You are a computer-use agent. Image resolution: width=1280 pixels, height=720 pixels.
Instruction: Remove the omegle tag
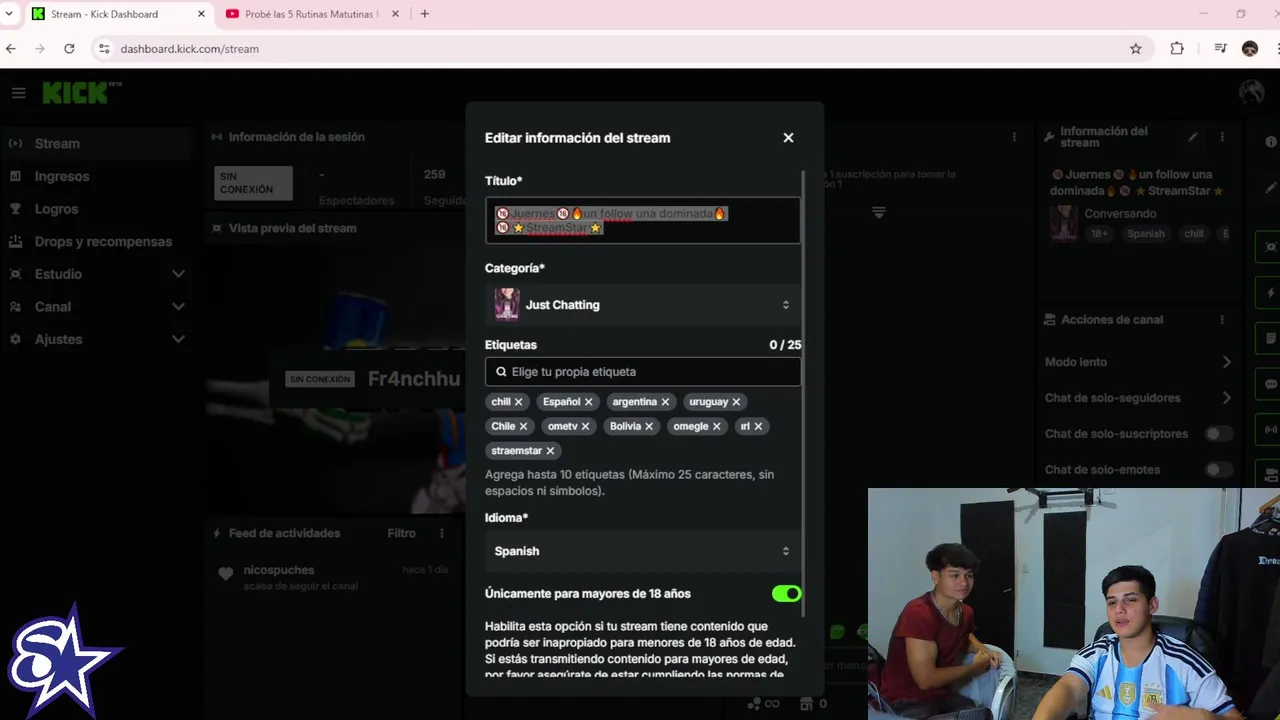[x=716, y=426]
